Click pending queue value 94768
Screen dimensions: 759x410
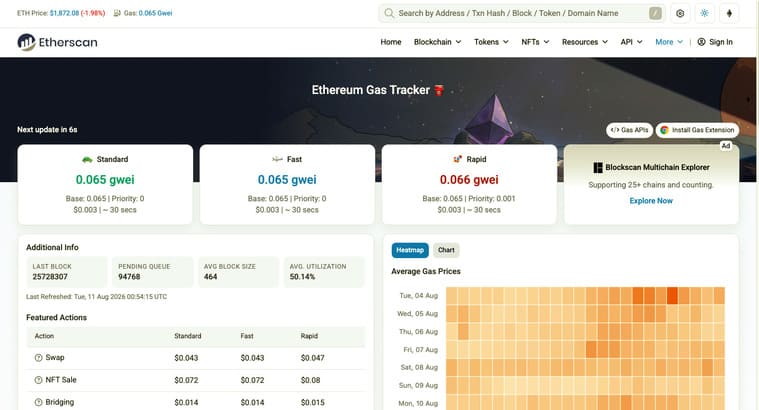[x=129, y=277]
